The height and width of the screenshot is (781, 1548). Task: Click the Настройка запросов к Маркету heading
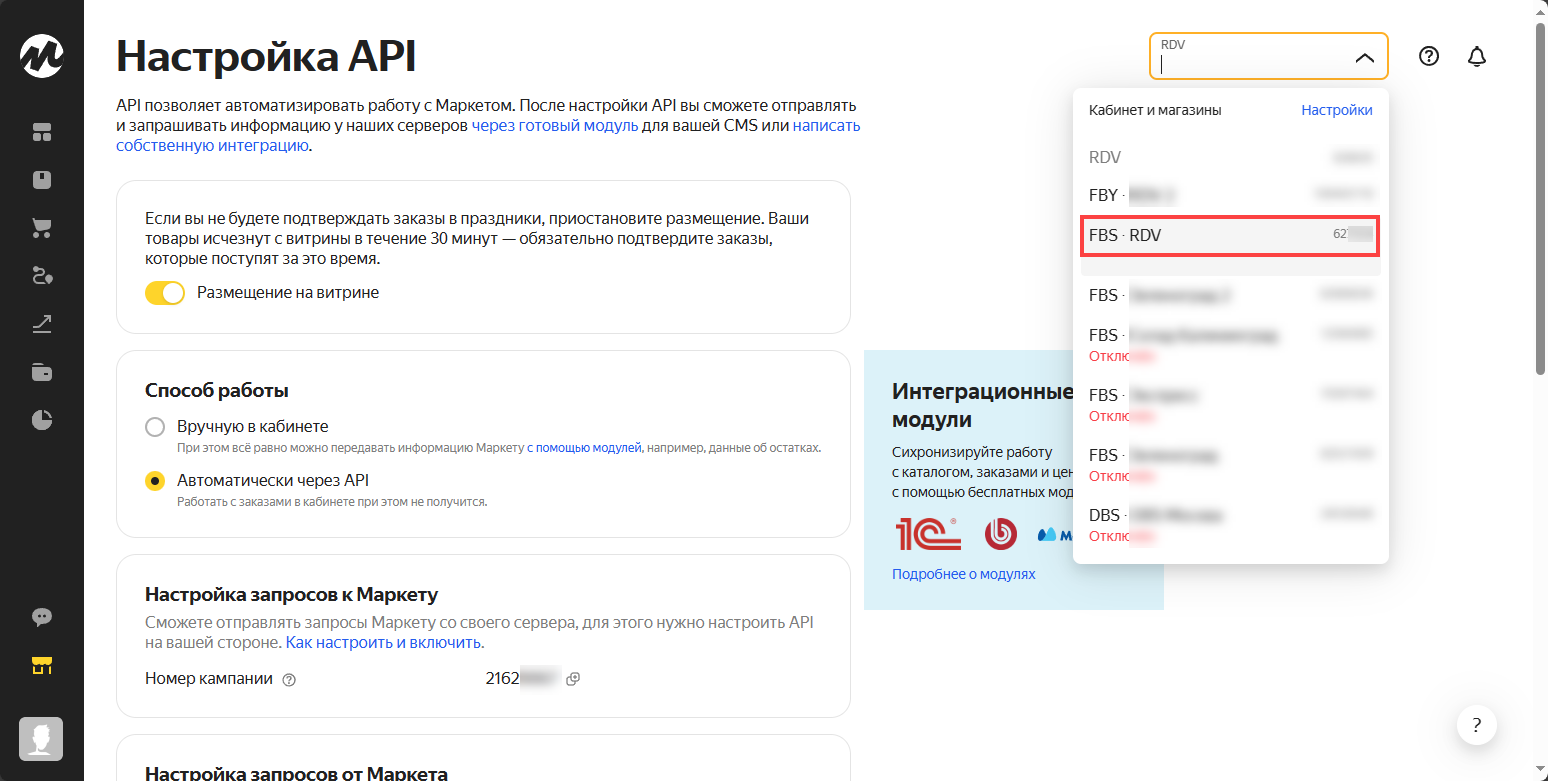[292, 595]
